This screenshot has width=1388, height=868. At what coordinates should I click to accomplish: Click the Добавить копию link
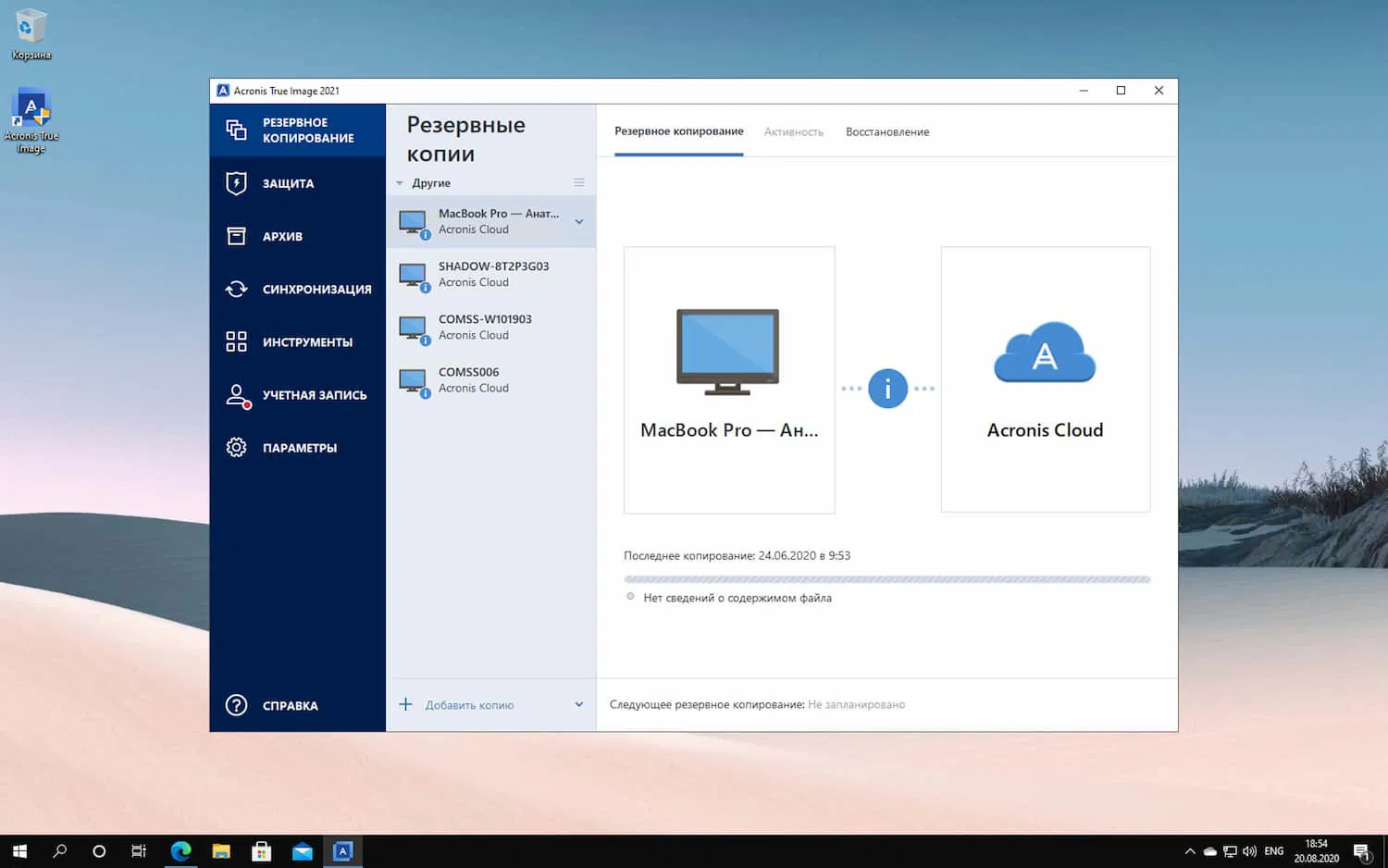pyautogui.click(x=469, y=704)
